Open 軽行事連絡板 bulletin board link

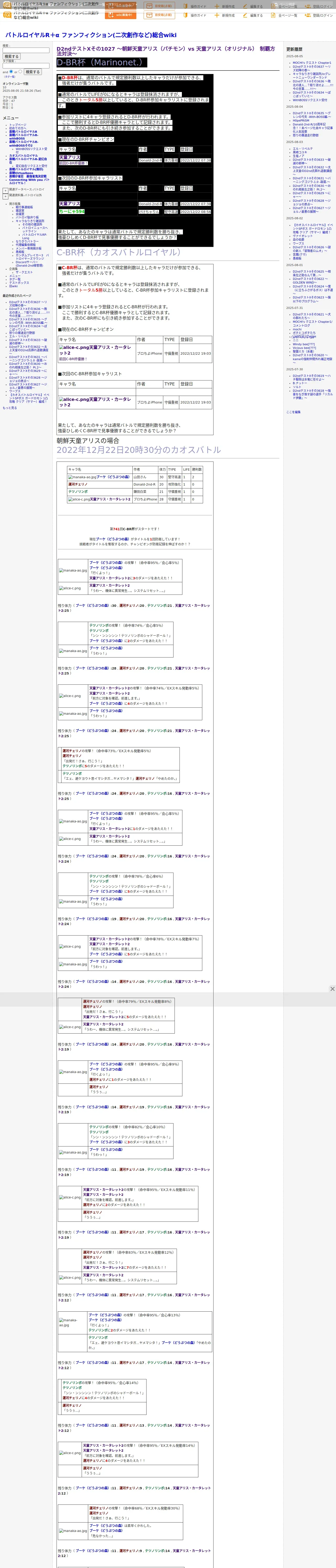24,207
